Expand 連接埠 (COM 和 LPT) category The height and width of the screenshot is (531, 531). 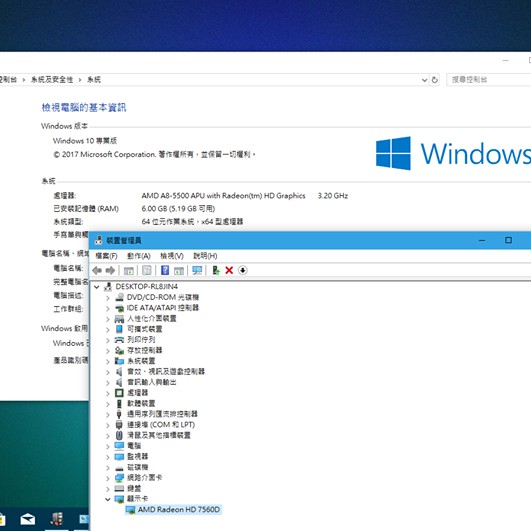[108, 425]
